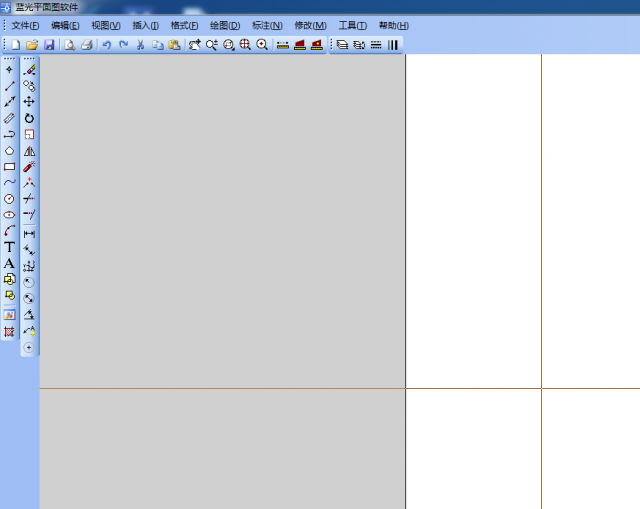The width and height of the screenshot is (640, 509).
Task: Click the Save disk icon
Action: click(48, 45)
